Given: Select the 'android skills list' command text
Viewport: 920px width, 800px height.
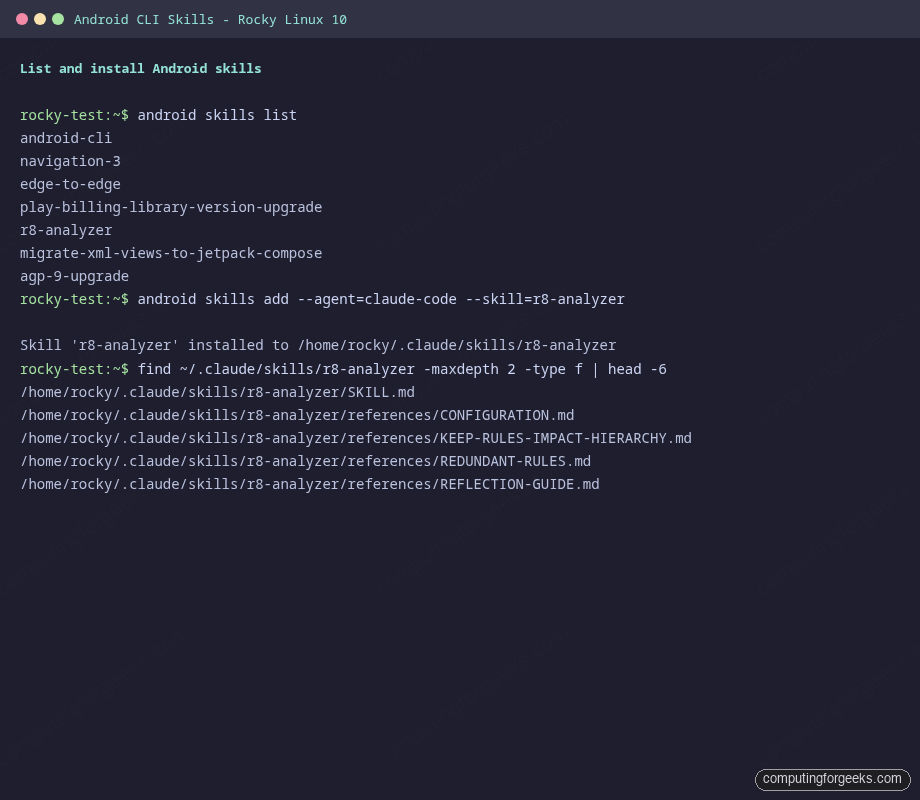Looking at the screenshot, I should [x=216, y=115].
